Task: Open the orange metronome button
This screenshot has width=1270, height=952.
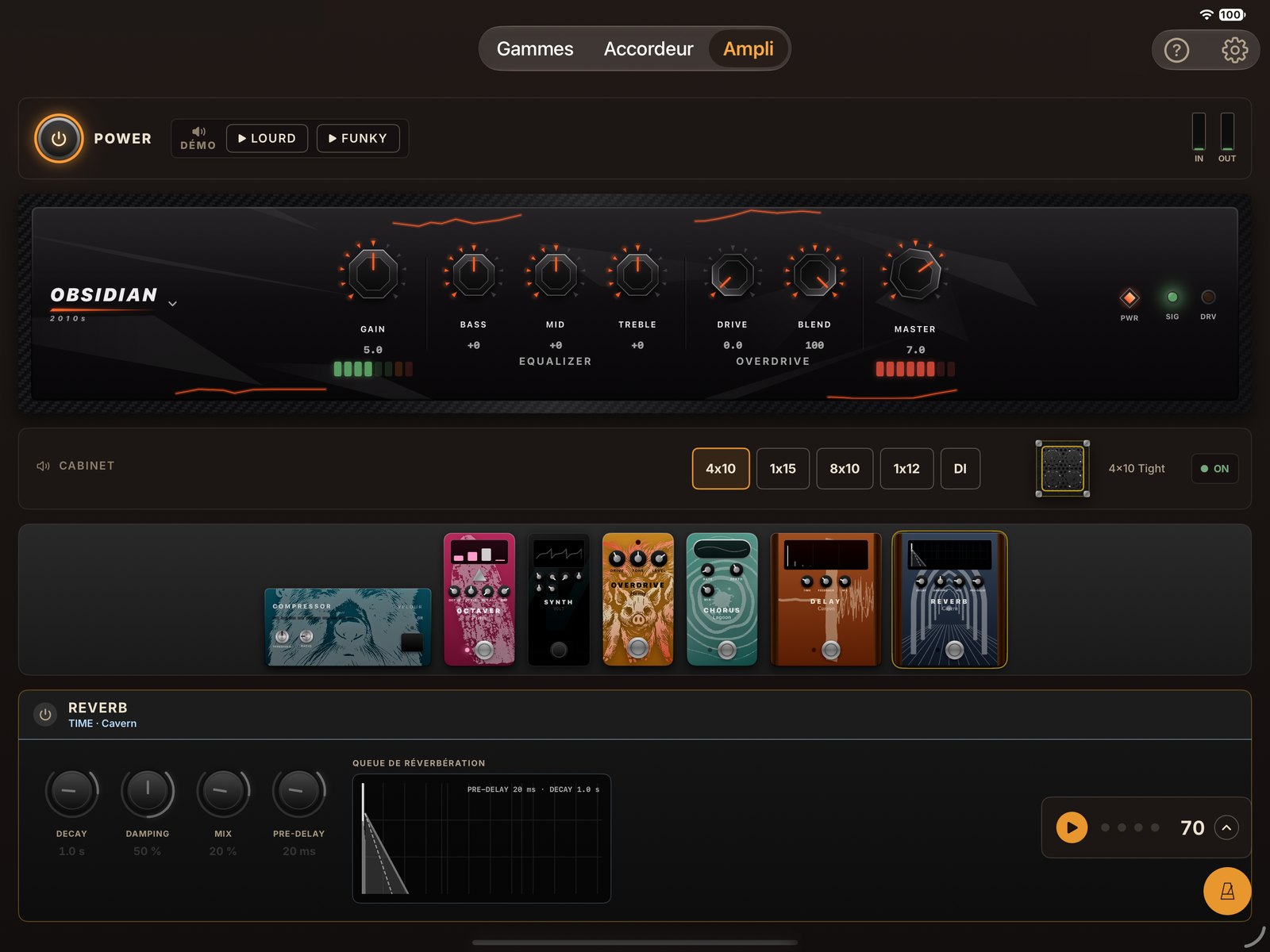Action: [x=1227, y=891]
